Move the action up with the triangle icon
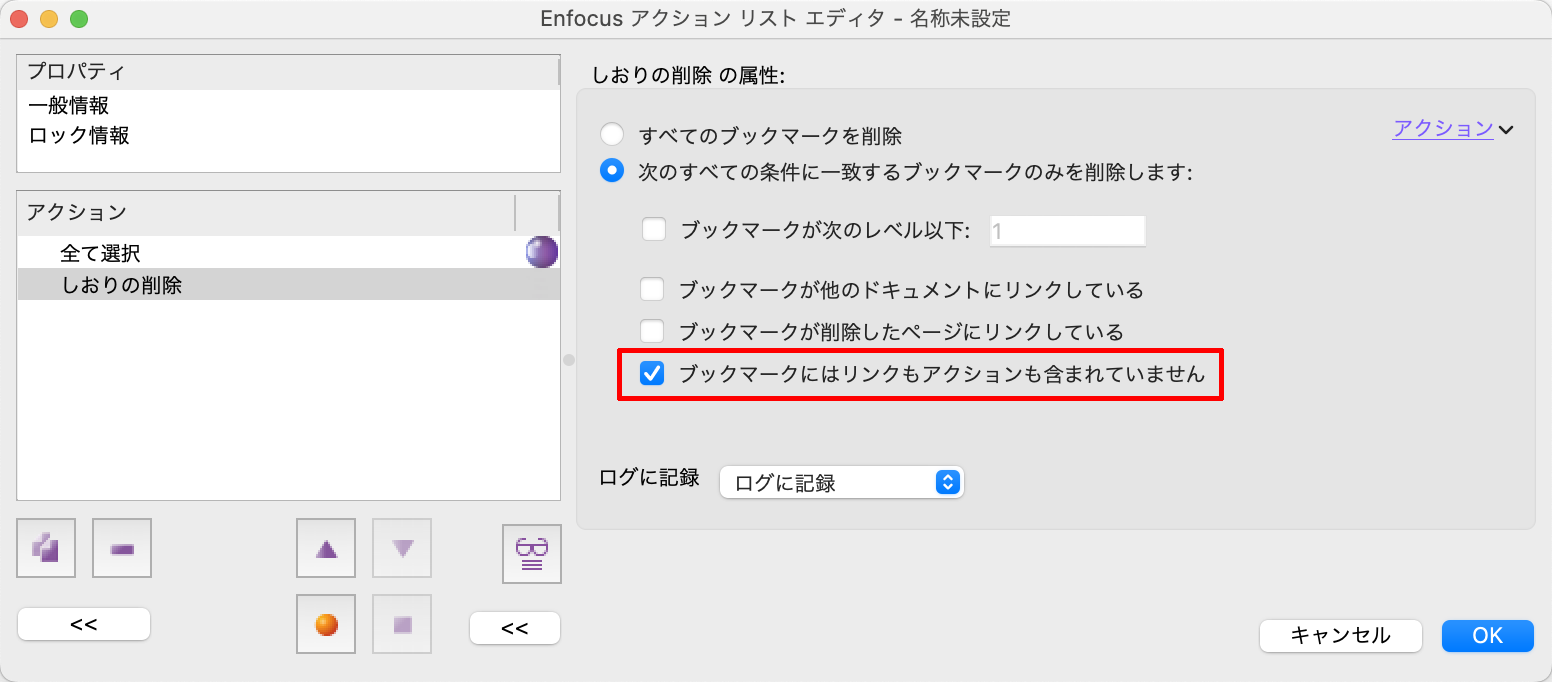Screen dimensions: 1552x682 click(326, 548)
